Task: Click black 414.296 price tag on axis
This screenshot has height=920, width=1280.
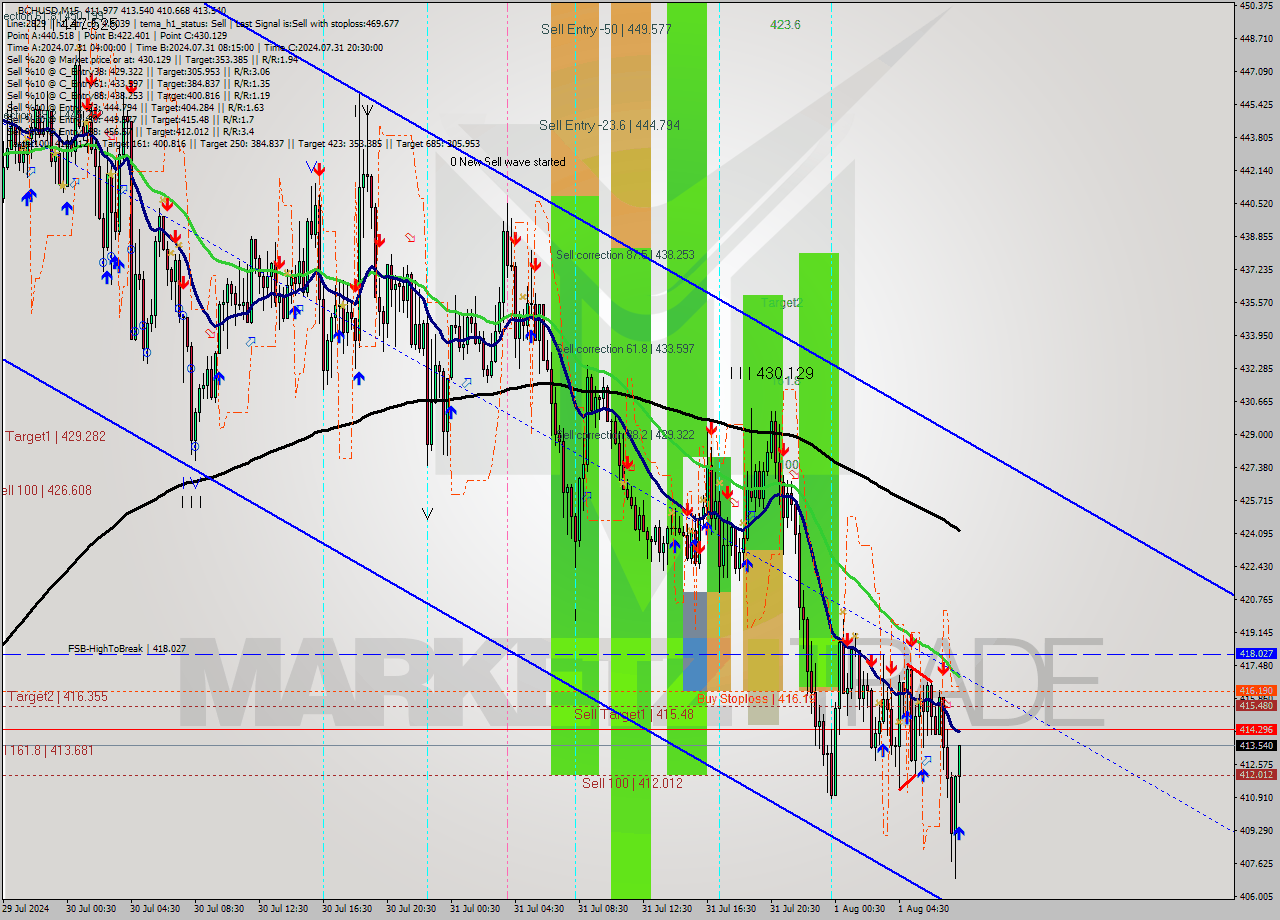Action: point(1256,730)
